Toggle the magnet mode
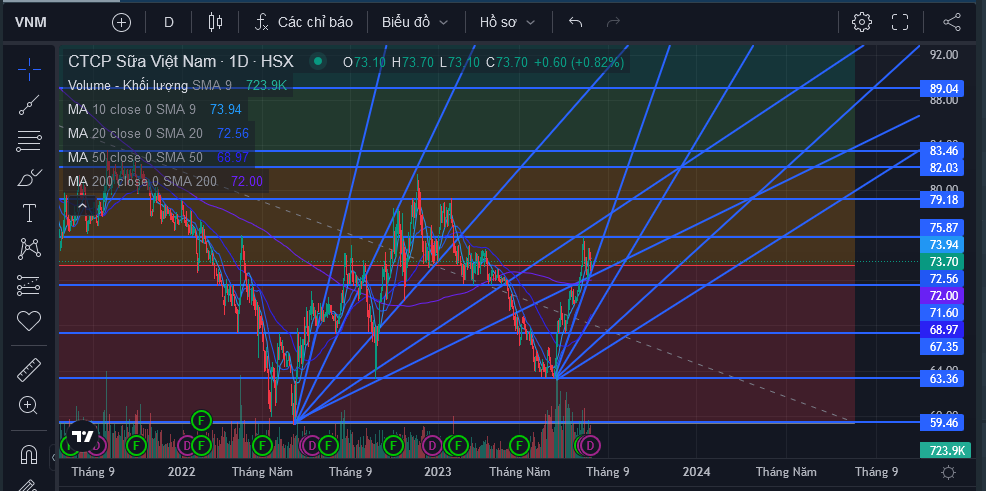Viewport: 986px width, 491px height. (x=29, y=454)
